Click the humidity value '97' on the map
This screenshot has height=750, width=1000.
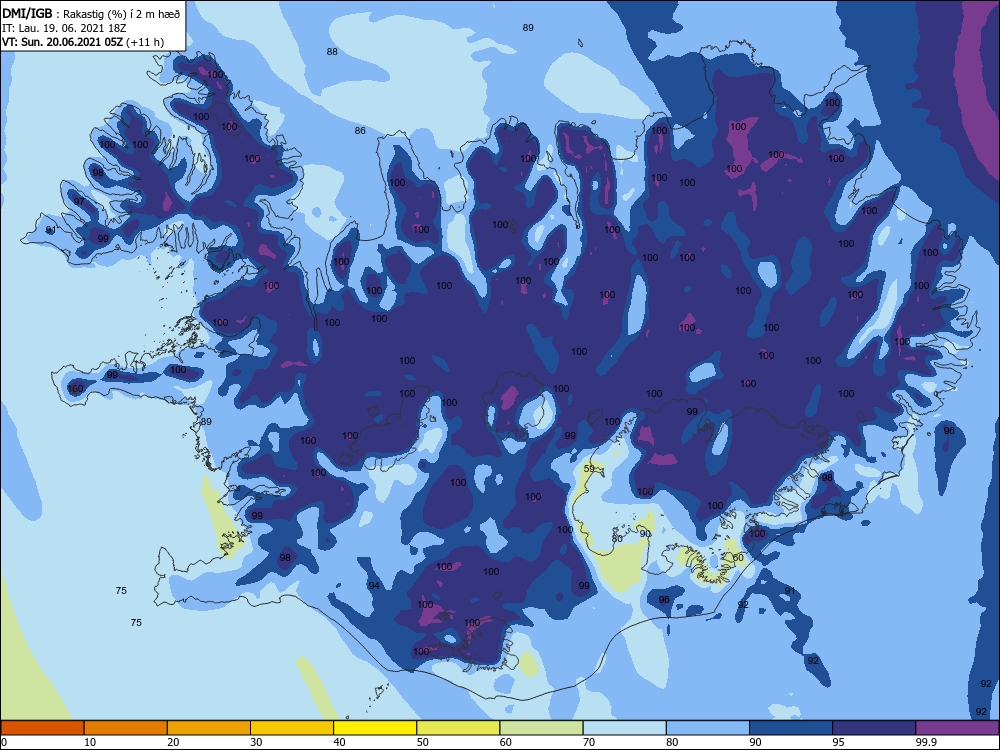79,202
